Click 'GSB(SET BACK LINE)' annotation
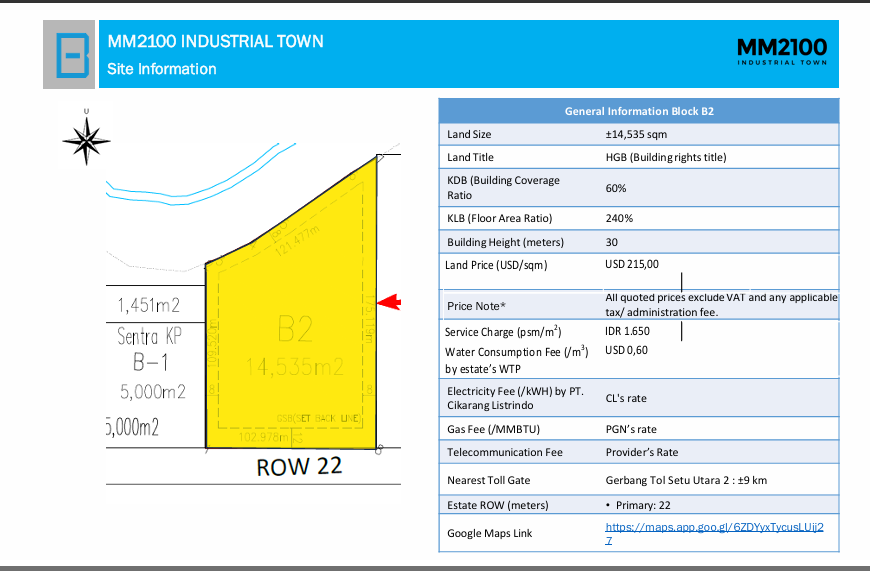The height and width of the screenshot is (571, 870). click(318, 418)
